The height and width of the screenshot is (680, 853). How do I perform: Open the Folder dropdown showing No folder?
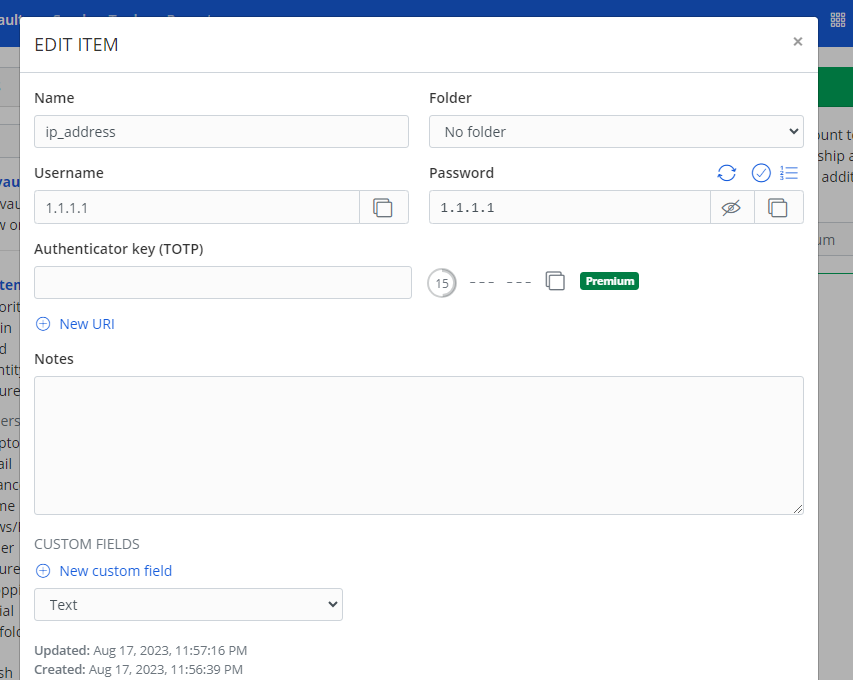(615, 131)
